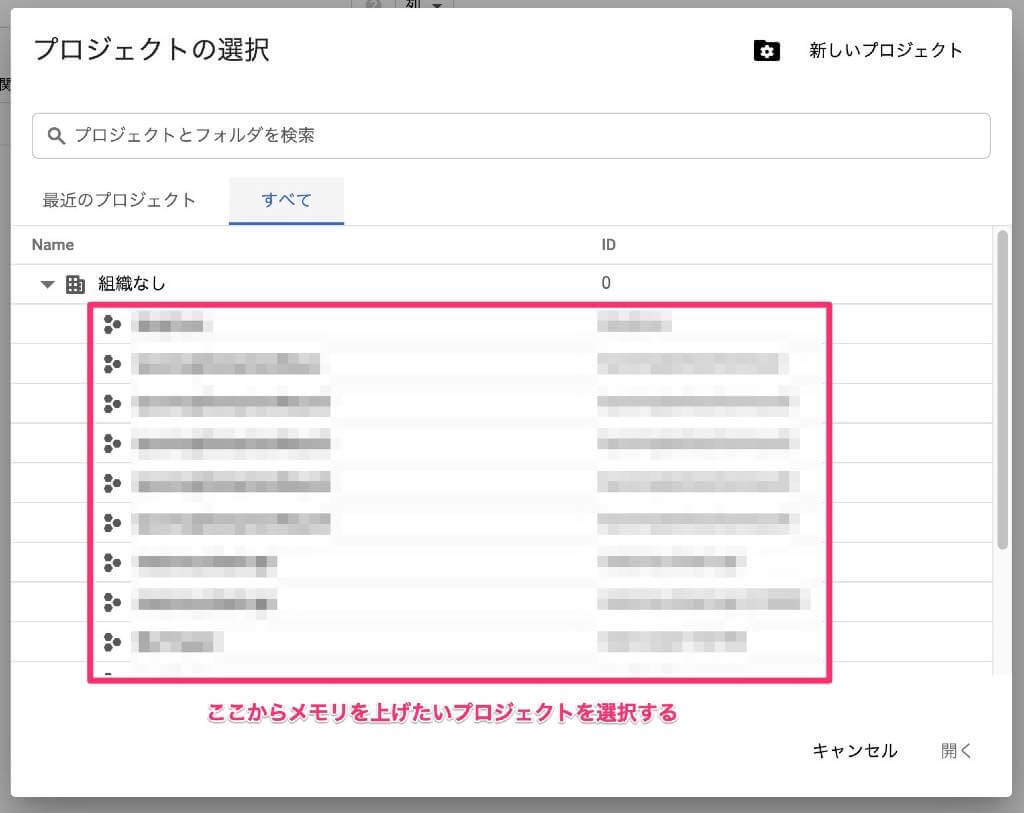1024x813 pixels.
Task: Click the fifth project's hexagon icon
Action: (x=112, y=483)
